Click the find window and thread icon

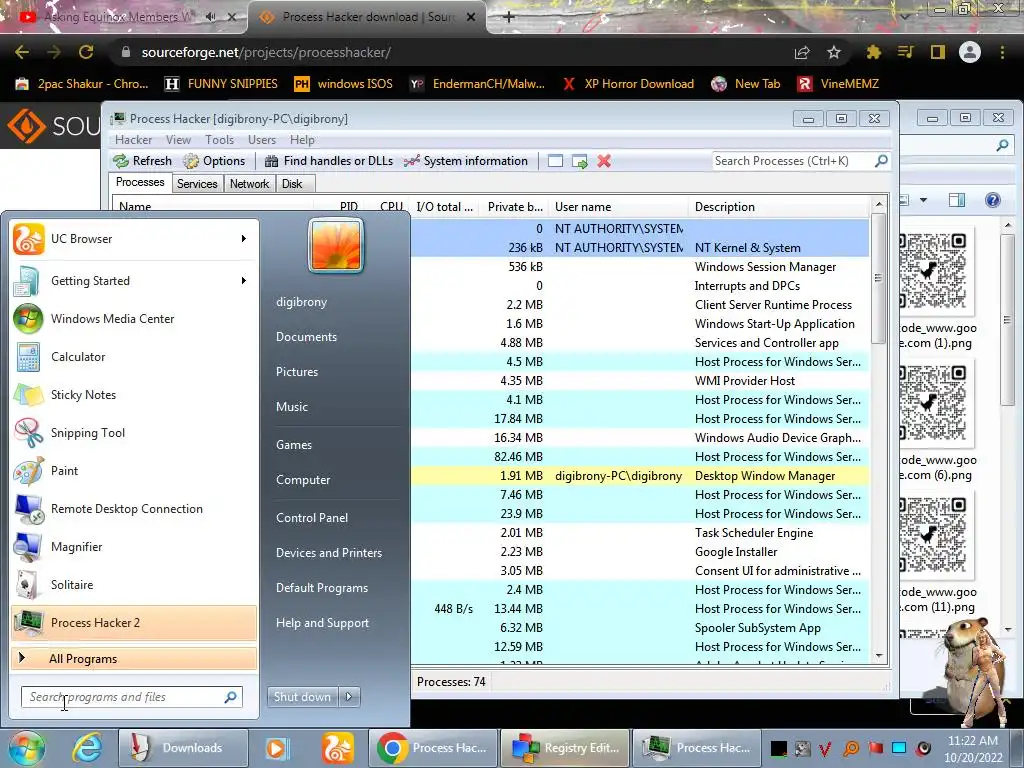coord(579,161)
